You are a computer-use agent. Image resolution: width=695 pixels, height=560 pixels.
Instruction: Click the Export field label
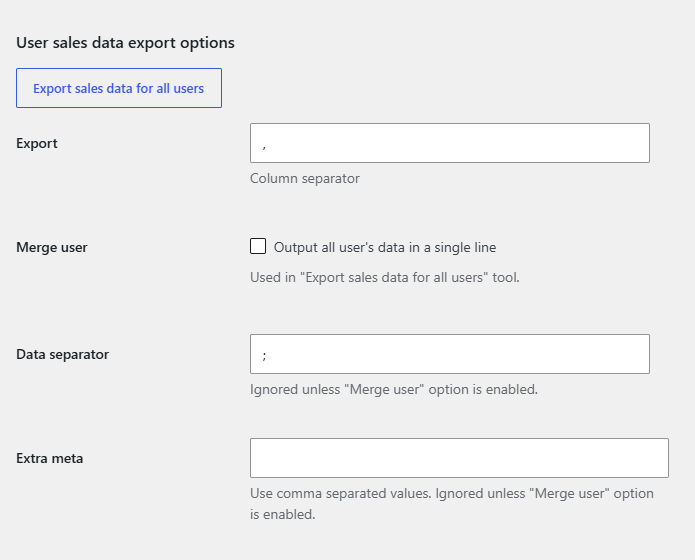coord(37,144)
